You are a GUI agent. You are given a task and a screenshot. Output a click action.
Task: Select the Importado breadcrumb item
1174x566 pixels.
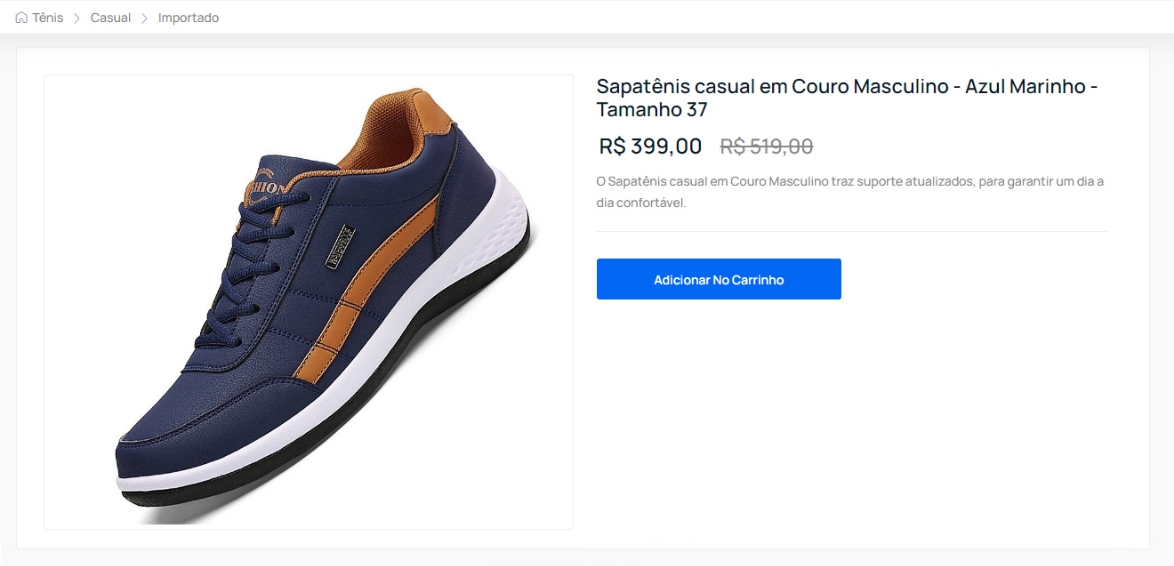coord(188,18)
